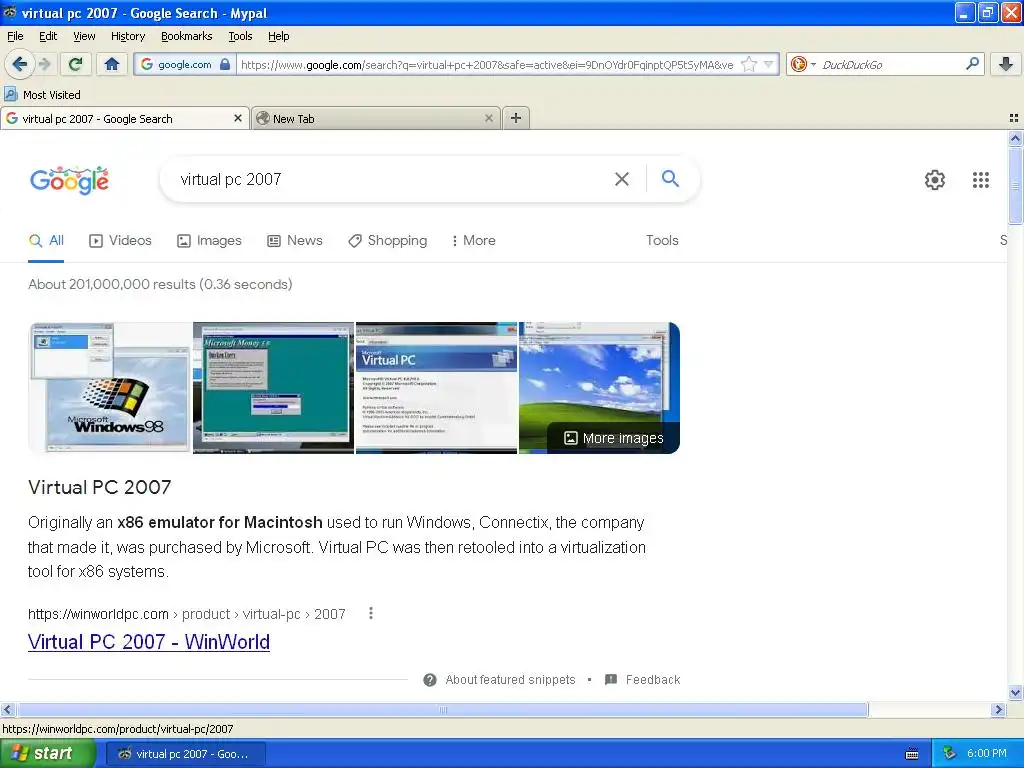This screenshot has width=1024, height=768.
Task: Click the Google logo
Action: click(69, 180)
